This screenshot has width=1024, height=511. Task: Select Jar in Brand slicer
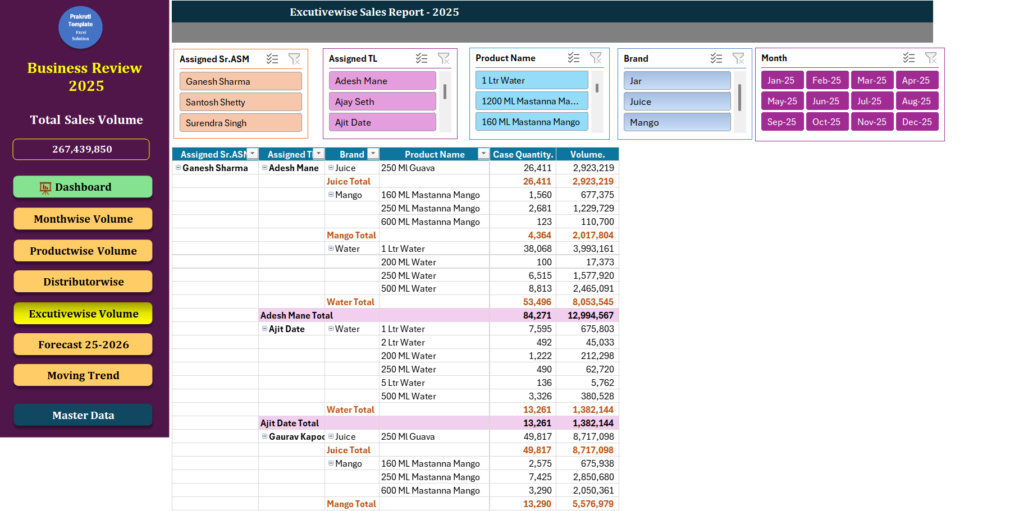(x=677, y=81)
